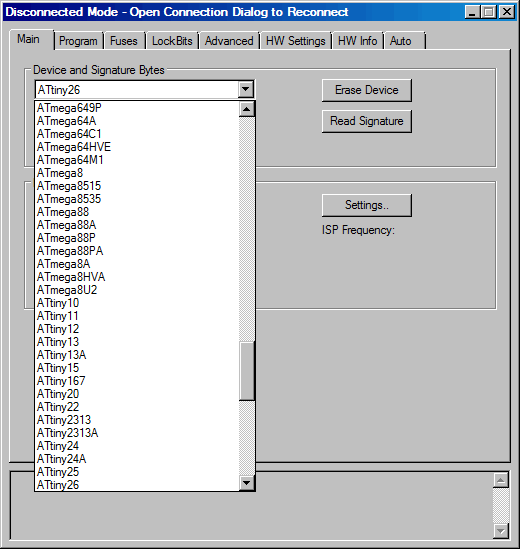Choose ATtiny2313A entry
This screenshot has width=520, height=549.
(137, 433)
